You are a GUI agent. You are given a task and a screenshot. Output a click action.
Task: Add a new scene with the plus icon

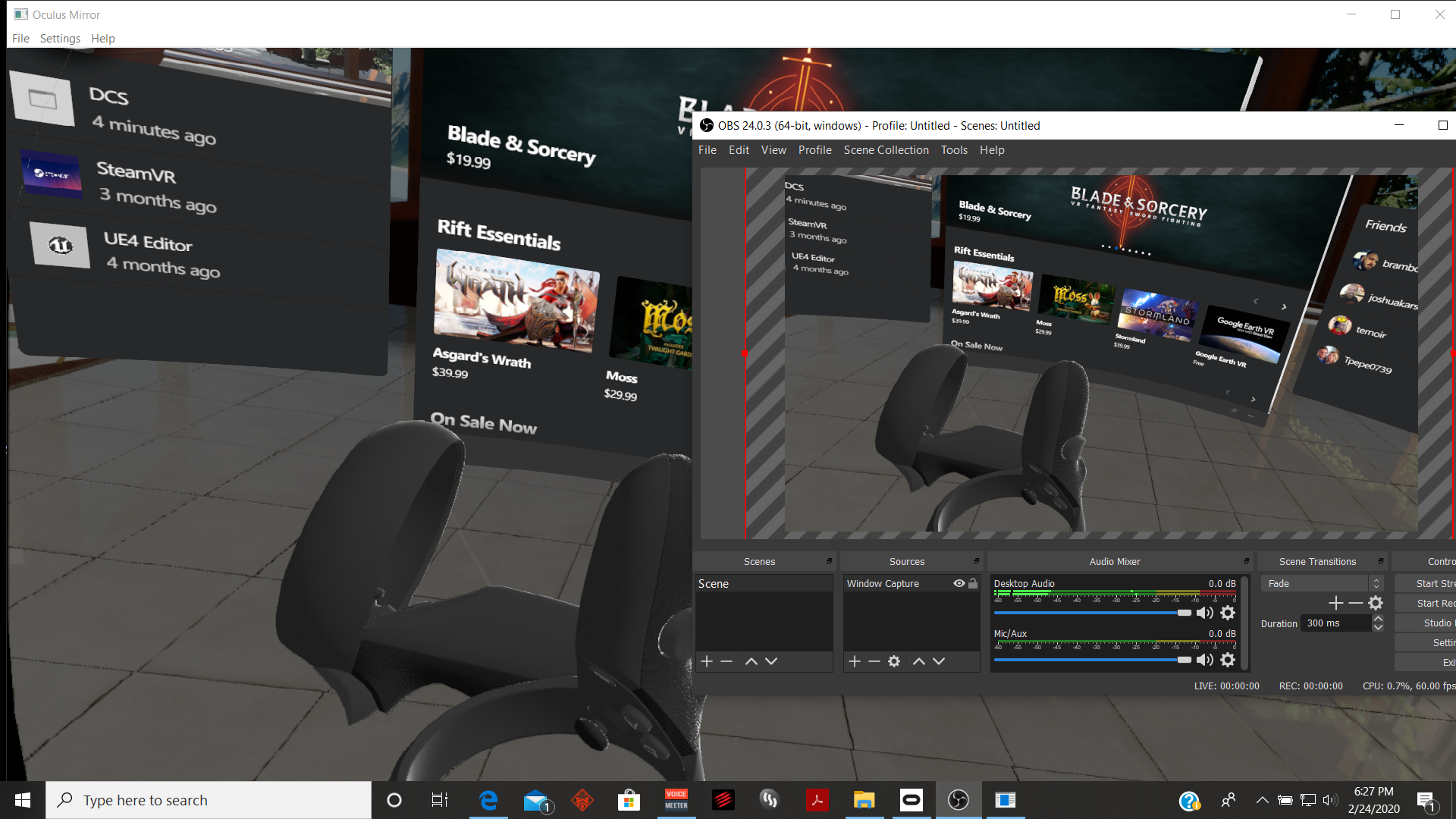coord(707,661)
